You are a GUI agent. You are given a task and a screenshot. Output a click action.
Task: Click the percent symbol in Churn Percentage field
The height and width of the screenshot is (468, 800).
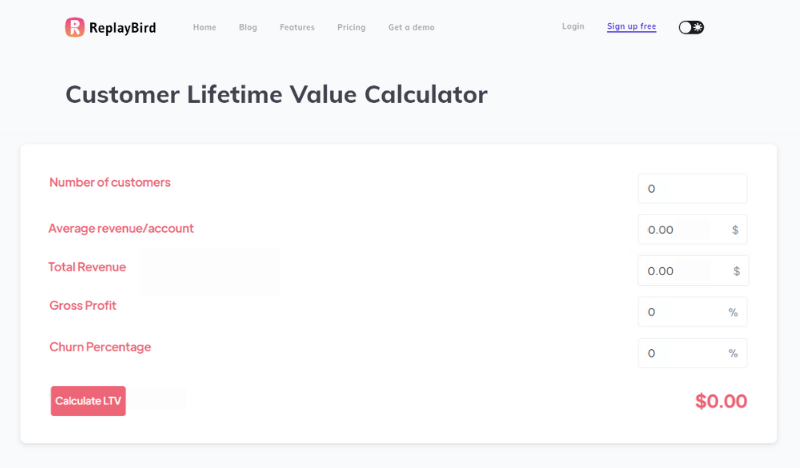tap(733, 353)
